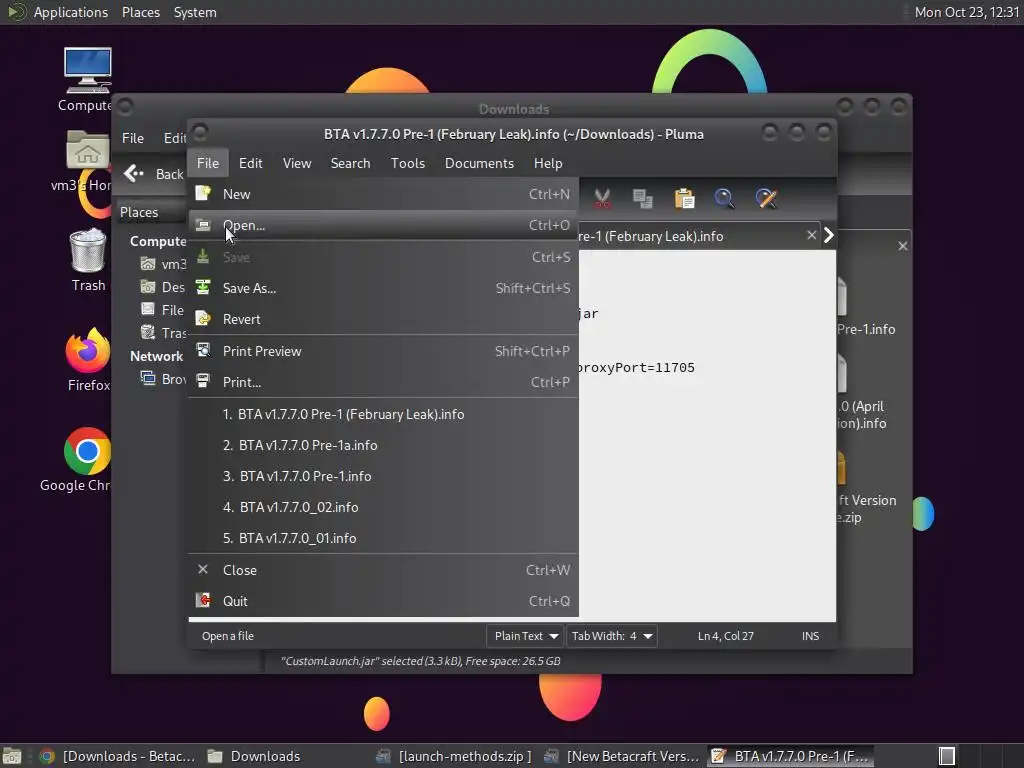Open Pluma's Help menu
Screen dimensions: 1024x768
548,163
